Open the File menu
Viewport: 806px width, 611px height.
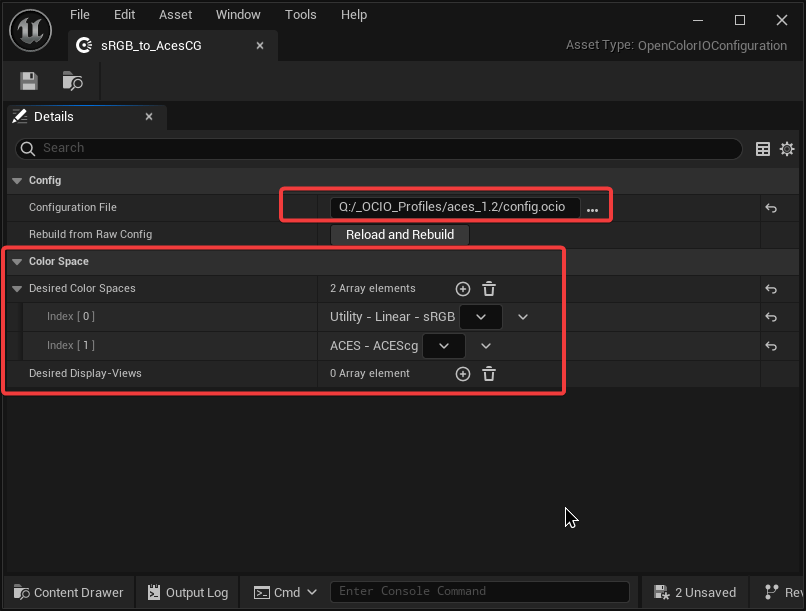(80, 14)
